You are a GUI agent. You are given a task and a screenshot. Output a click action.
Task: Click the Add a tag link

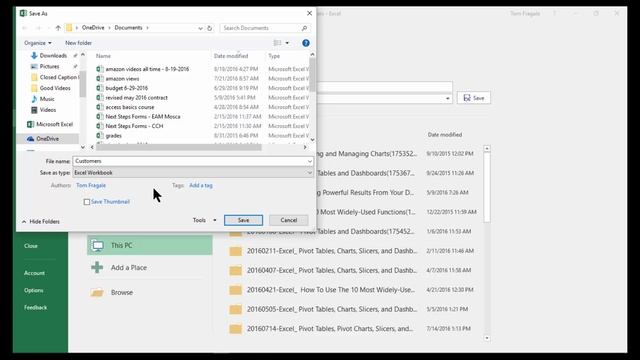(x=201, y=185)
